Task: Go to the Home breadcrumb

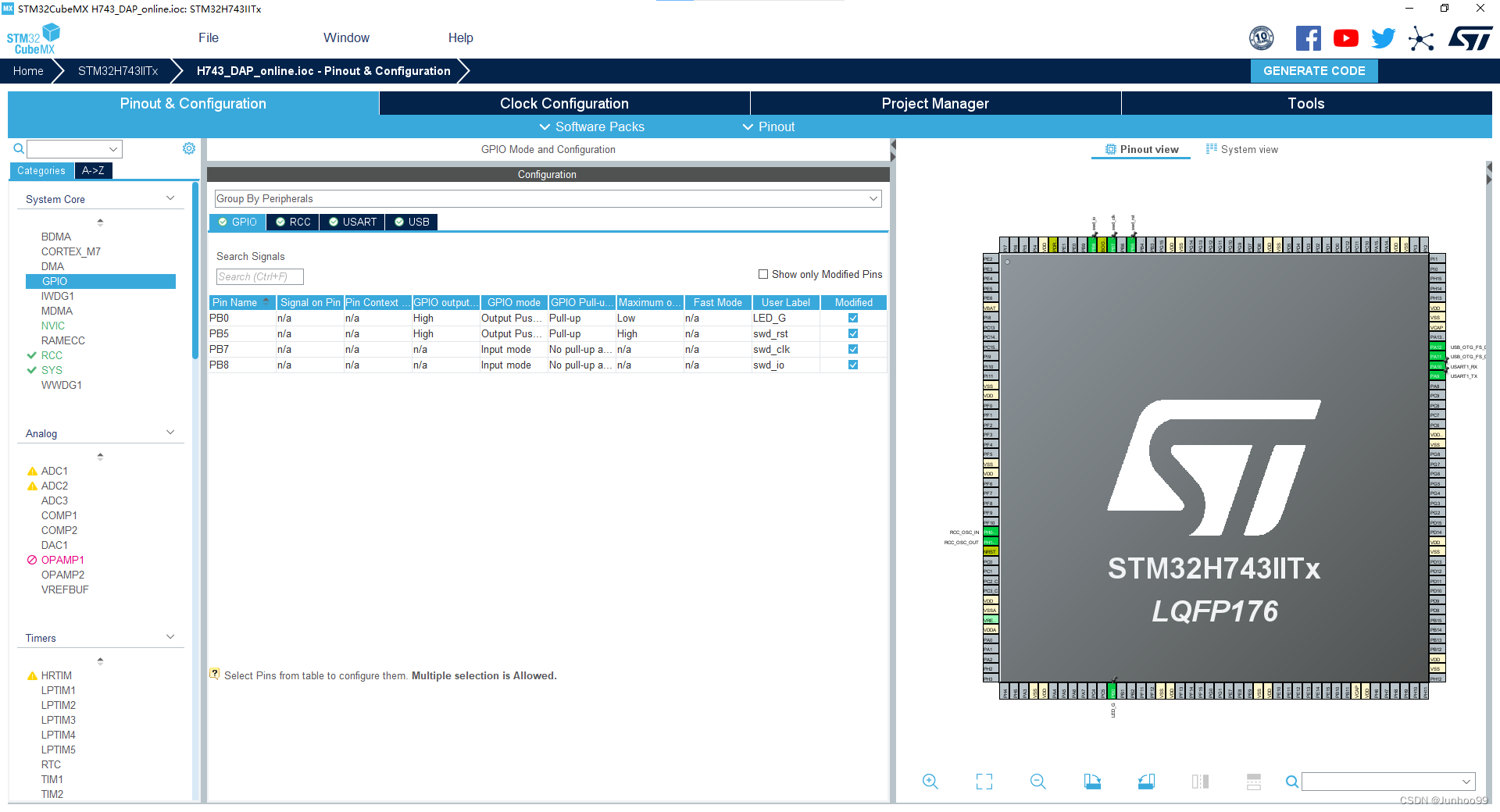Action: 28,71
